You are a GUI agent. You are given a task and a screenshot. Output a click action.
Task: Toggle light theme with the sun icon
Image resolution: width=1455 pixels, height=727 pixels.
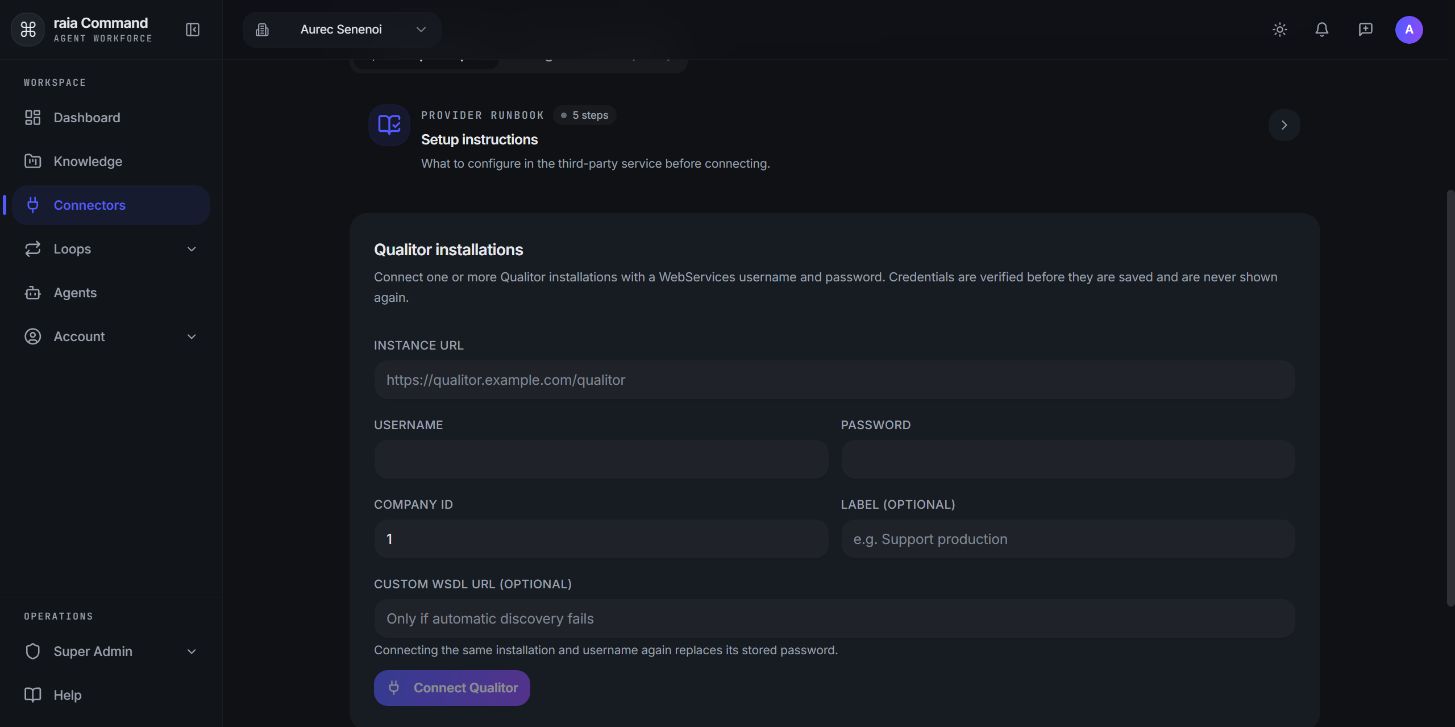point(1279,30)
